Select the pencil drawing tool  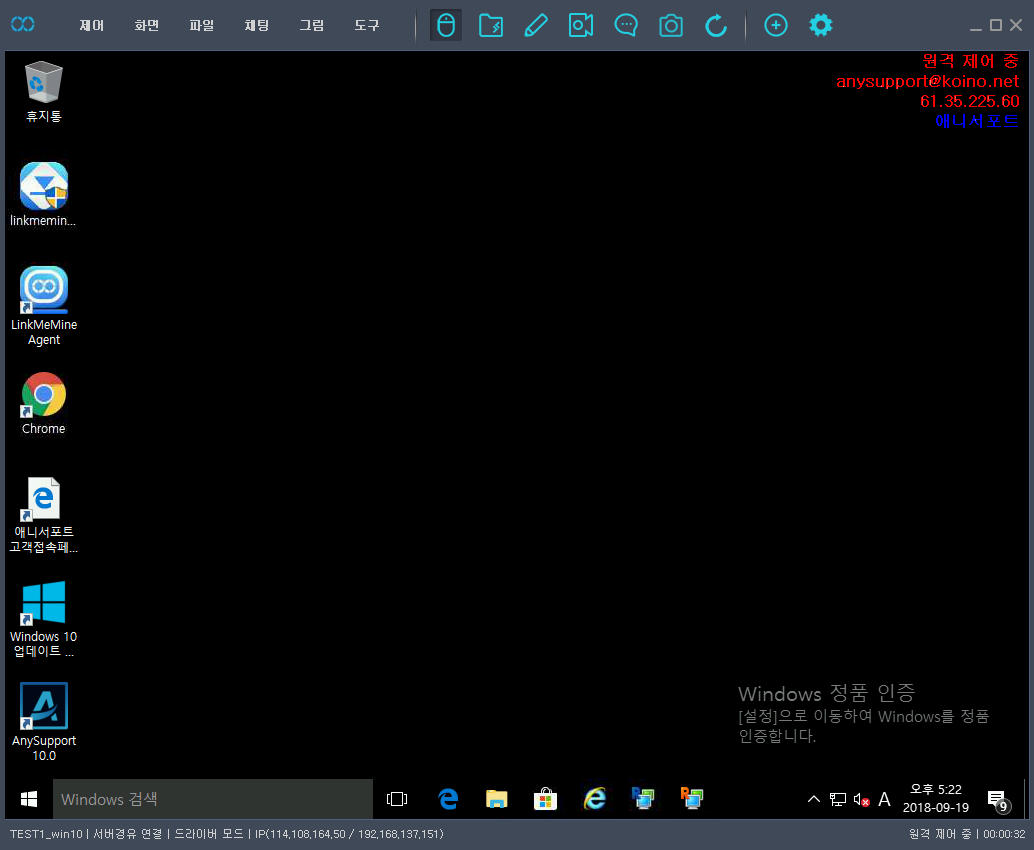click(x=536, y=25)
